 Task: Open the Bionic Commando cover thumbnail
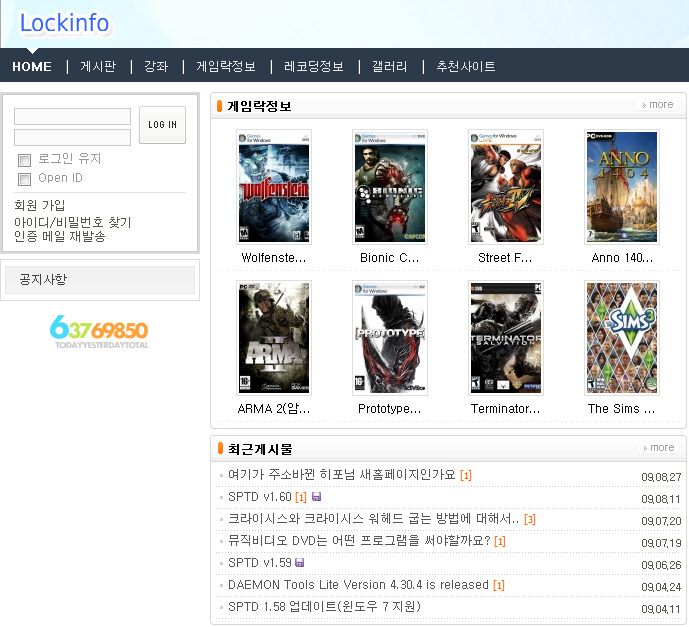390,187
